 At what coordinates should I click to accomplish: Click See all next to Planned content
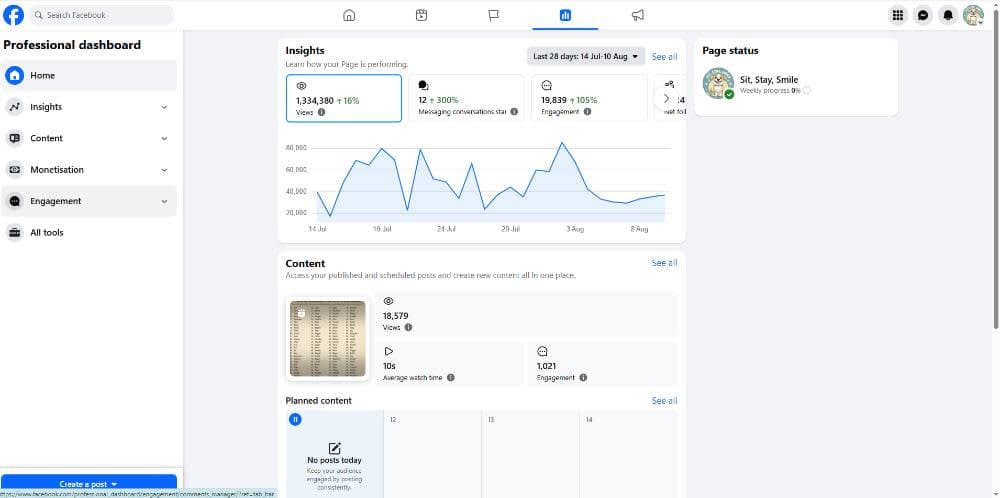(x=665, y=400)
